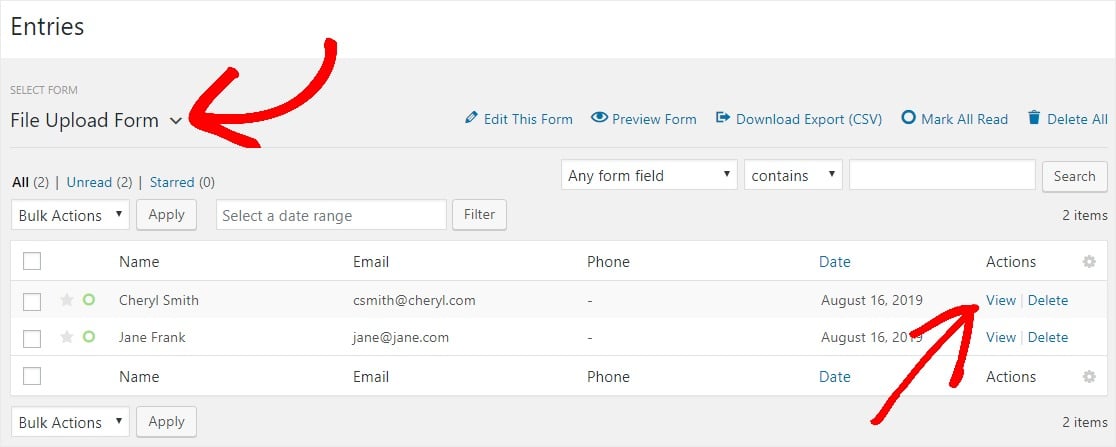Click the top Apply button
The height and width of the screenshot is (447, 1116).
pyautogui.click(x=167, y=215)
